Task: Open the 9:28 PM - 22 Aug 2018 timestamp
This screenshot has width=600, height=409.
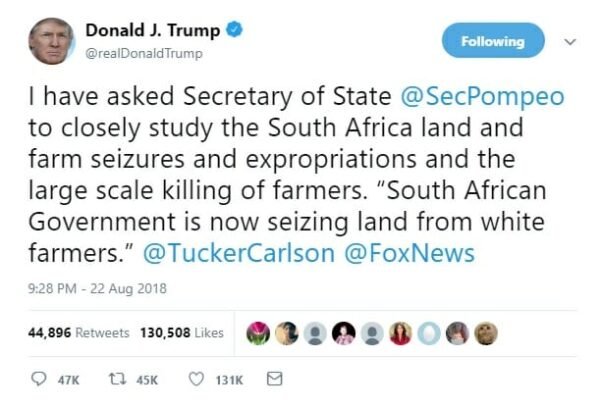Action: pyautogui.click(x=97, y=288)
